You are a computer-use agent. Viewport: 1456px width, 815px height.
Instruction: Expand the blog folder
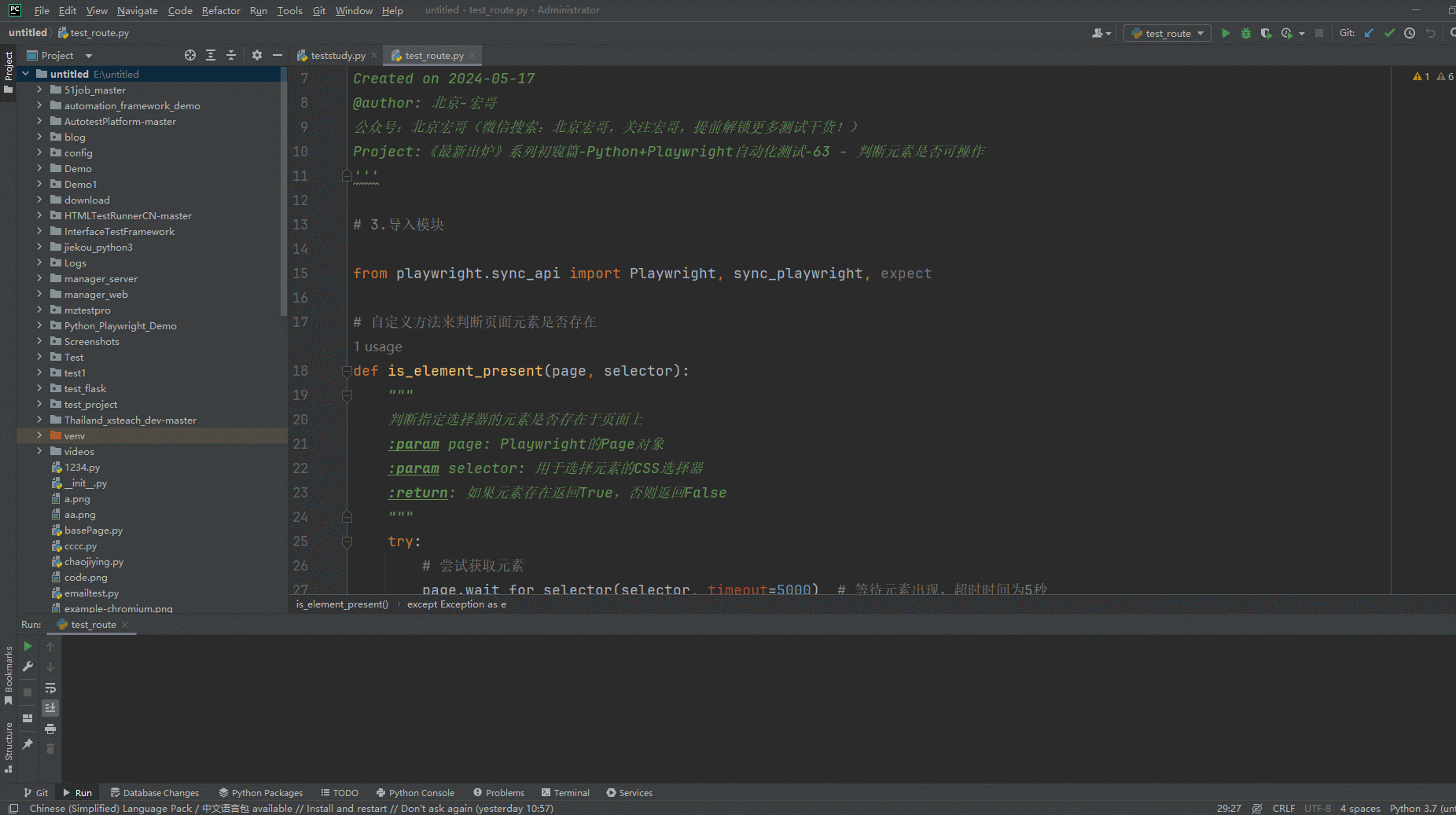(39, 137)
